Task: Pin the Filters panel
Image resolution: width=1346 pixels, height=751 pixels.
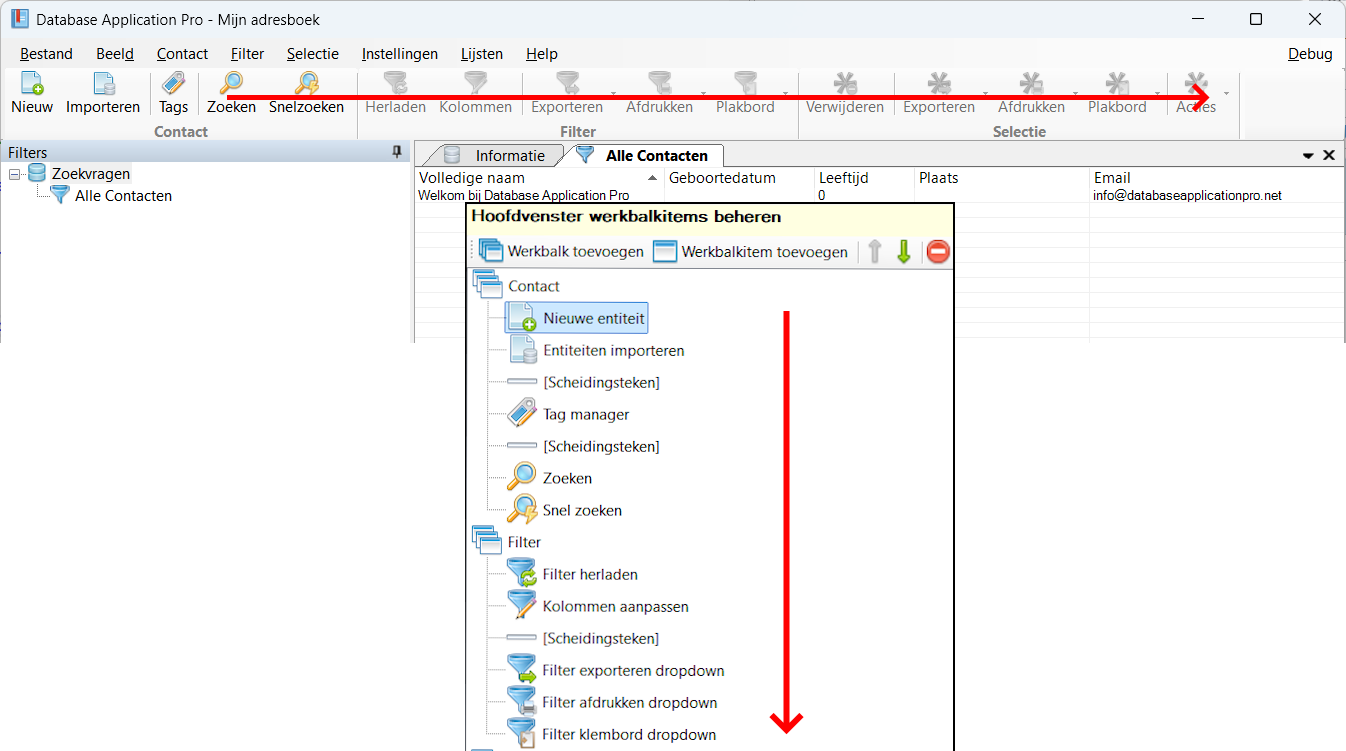Action: coord(397,152)
